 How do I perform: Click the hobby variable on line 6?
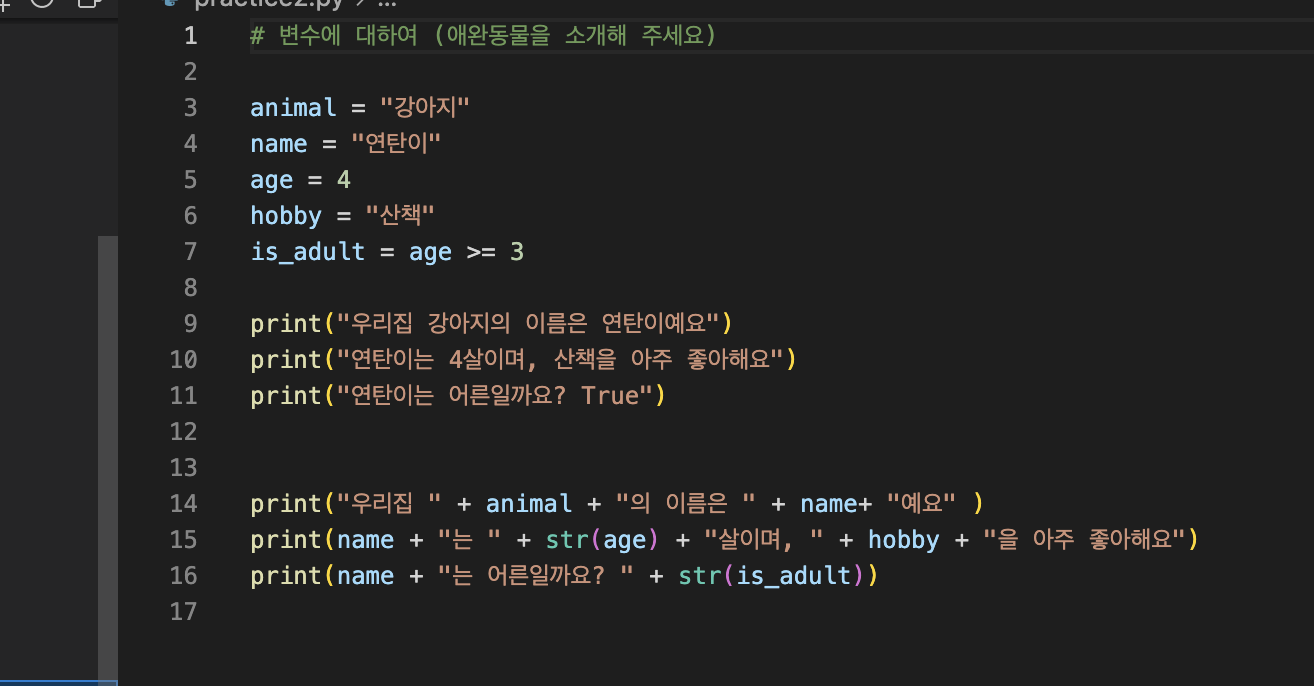286,216
